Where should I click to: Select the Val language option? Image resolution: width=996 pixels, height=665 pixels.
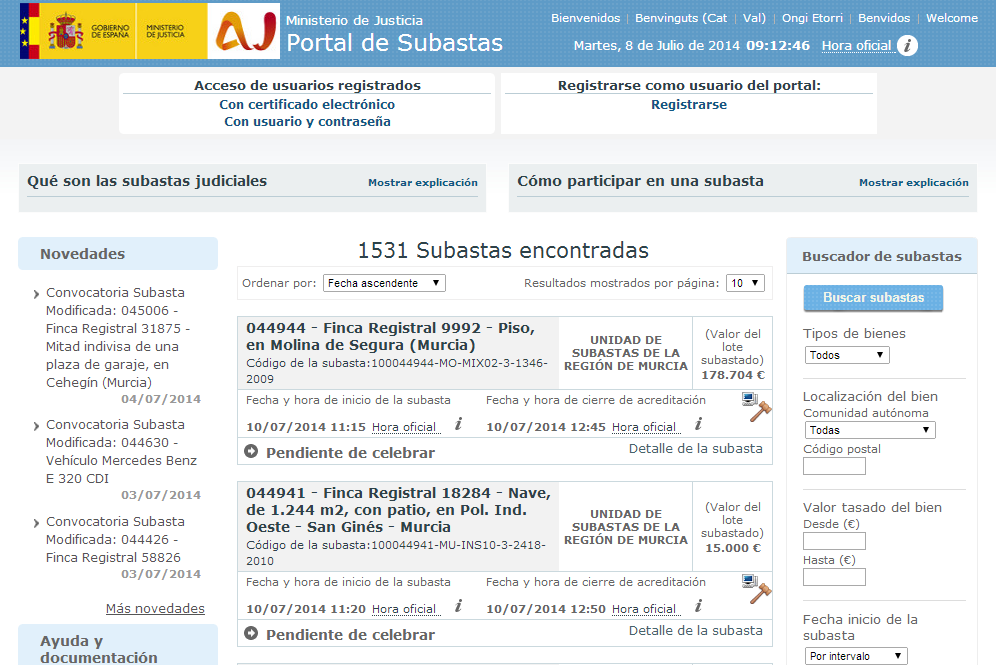click(753, 17)
